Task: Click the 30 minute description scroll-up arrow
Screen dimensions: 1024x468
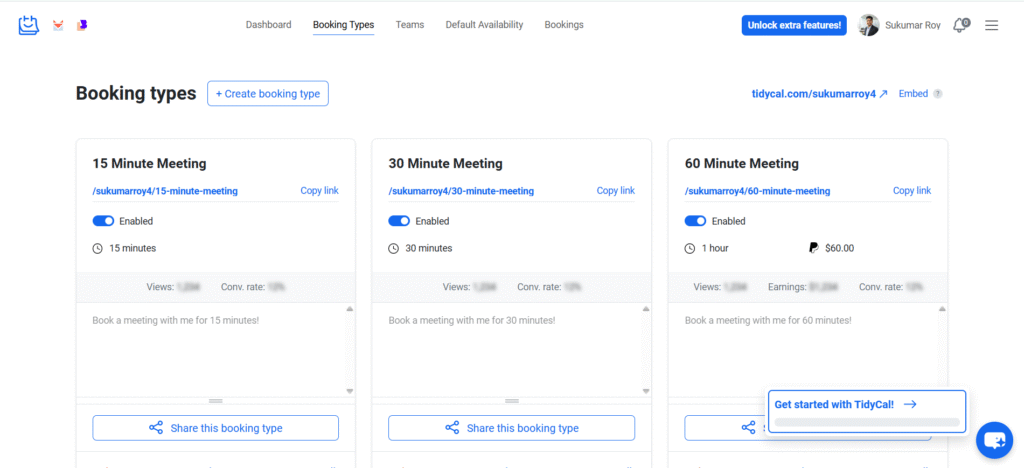Action: pos(646,309)
